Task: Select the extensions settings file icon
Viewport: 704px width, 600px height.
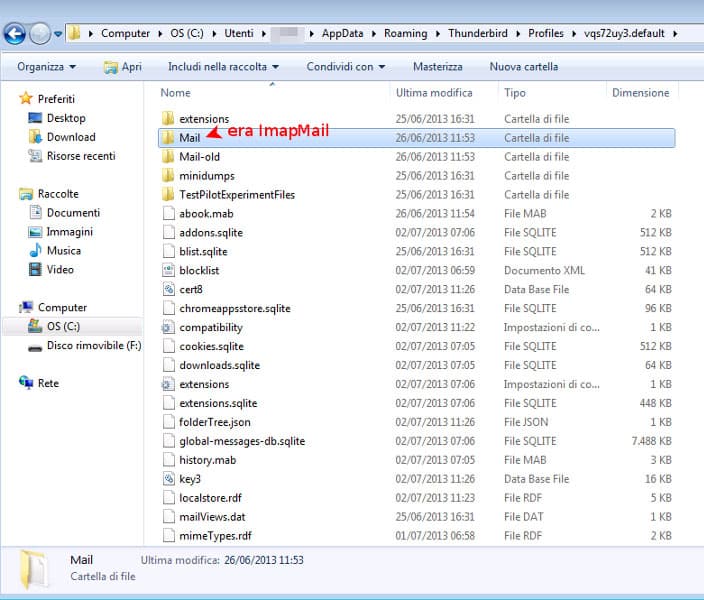Action: click(167, 384)
